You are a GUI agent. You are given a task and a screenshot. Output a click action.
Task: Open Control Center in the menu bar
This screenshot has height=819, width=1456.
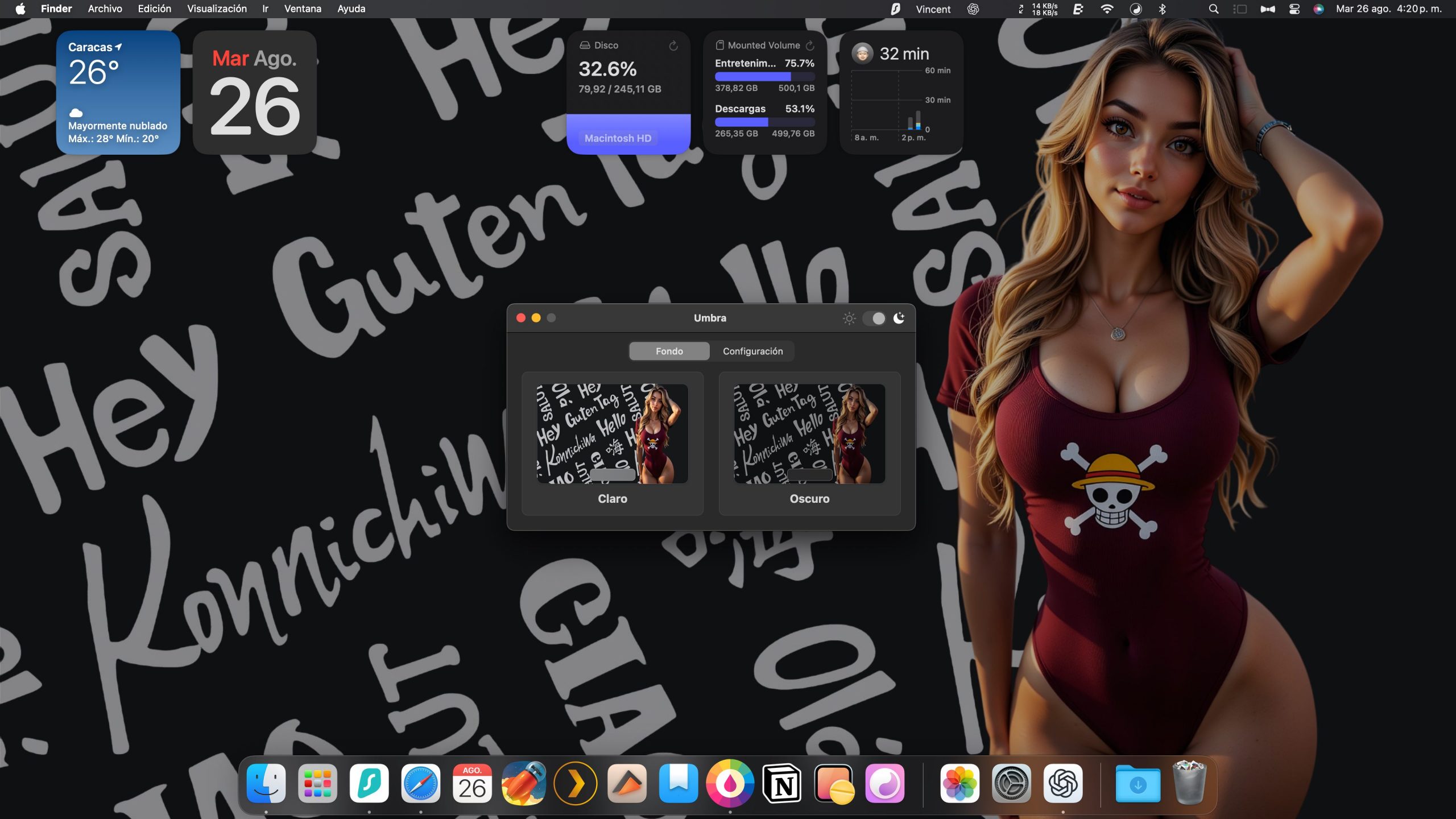[x=1294, y=9]
